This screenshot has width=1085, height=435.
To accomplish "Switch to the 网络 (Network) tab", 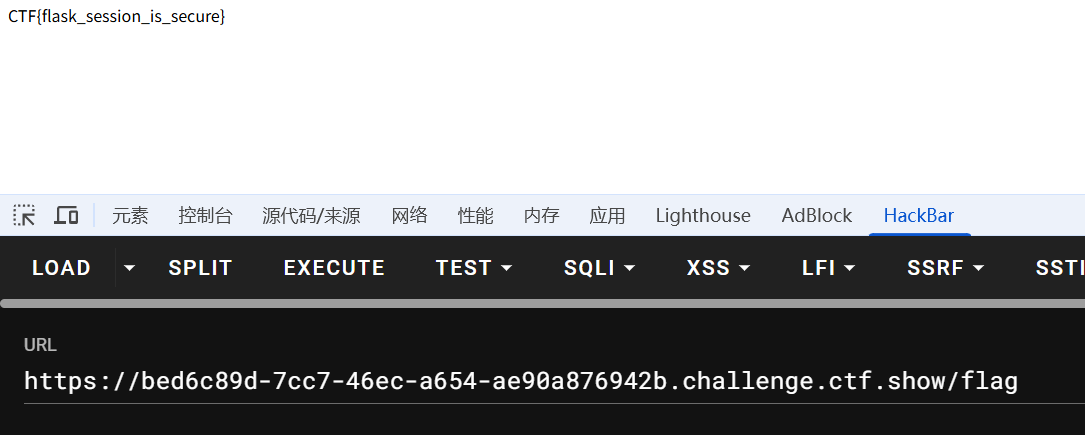I will point(409,215).
